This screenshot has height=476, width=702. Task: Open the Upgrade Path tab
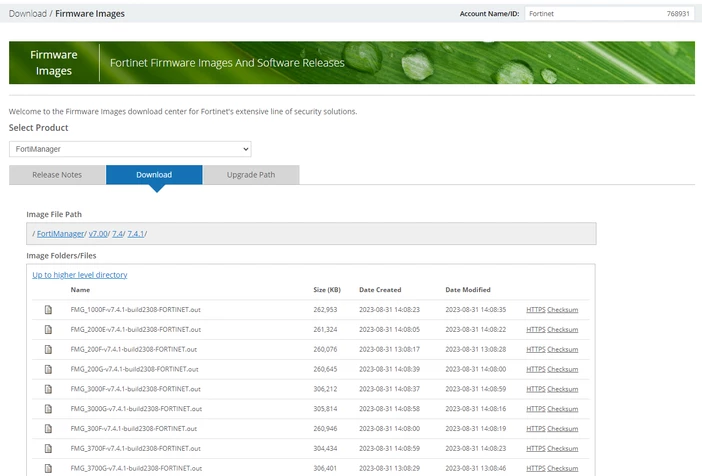pyautogui.click(x=251, y=175)
